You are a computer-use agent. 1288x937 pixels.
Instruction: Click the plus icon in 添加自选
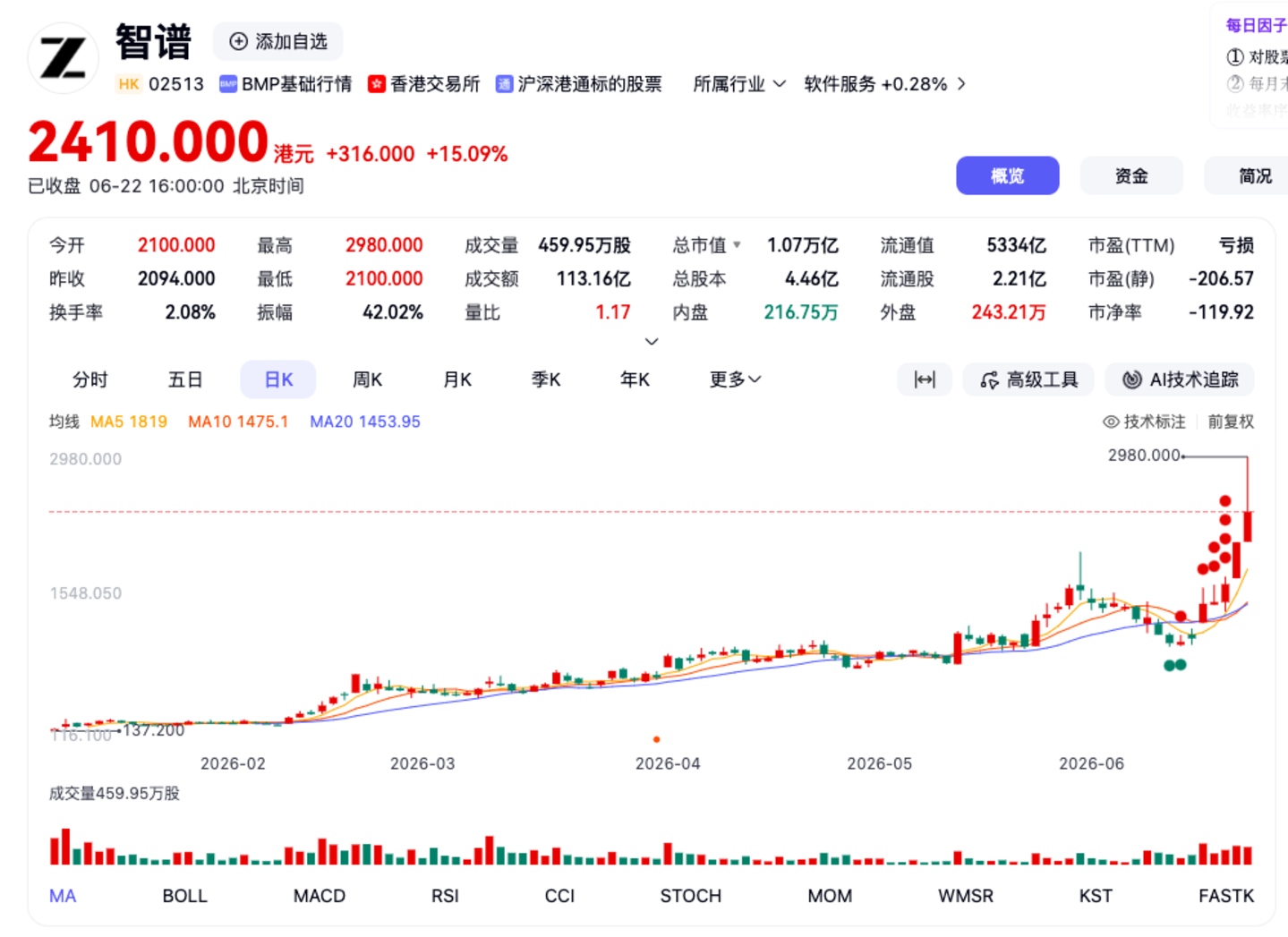pos(238,41)
